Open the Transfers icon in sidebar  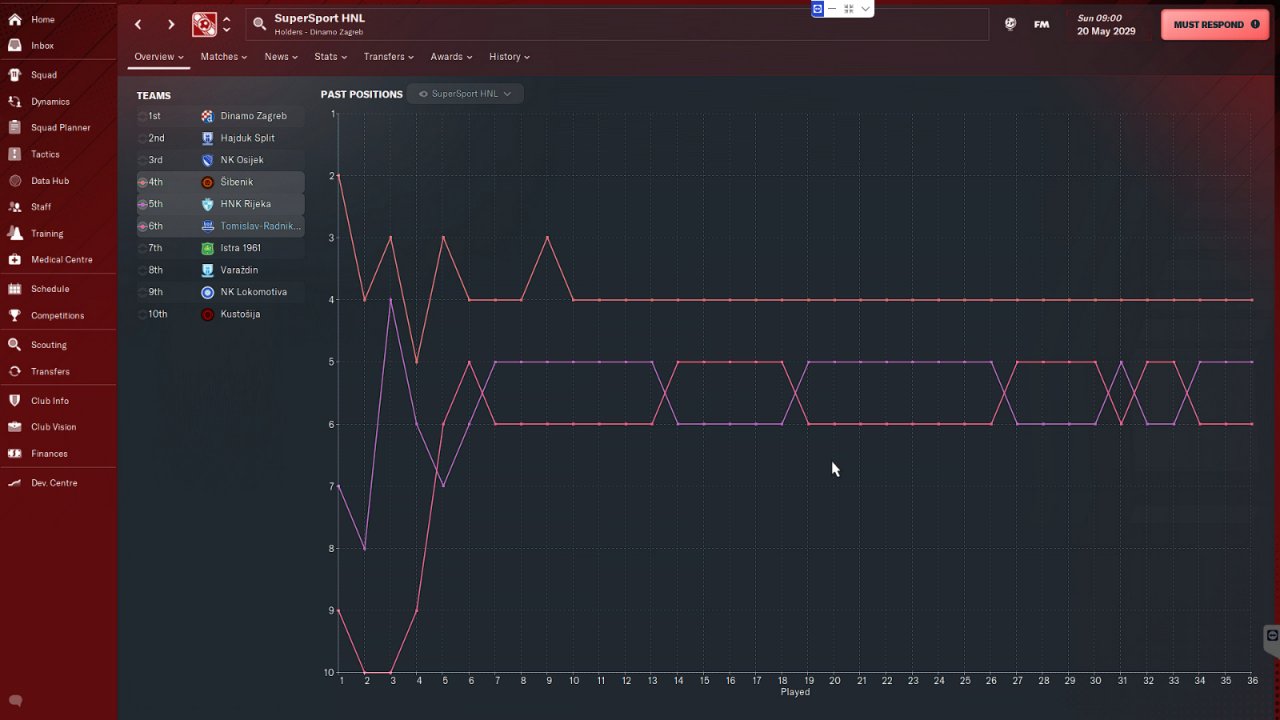pos(15,371)
